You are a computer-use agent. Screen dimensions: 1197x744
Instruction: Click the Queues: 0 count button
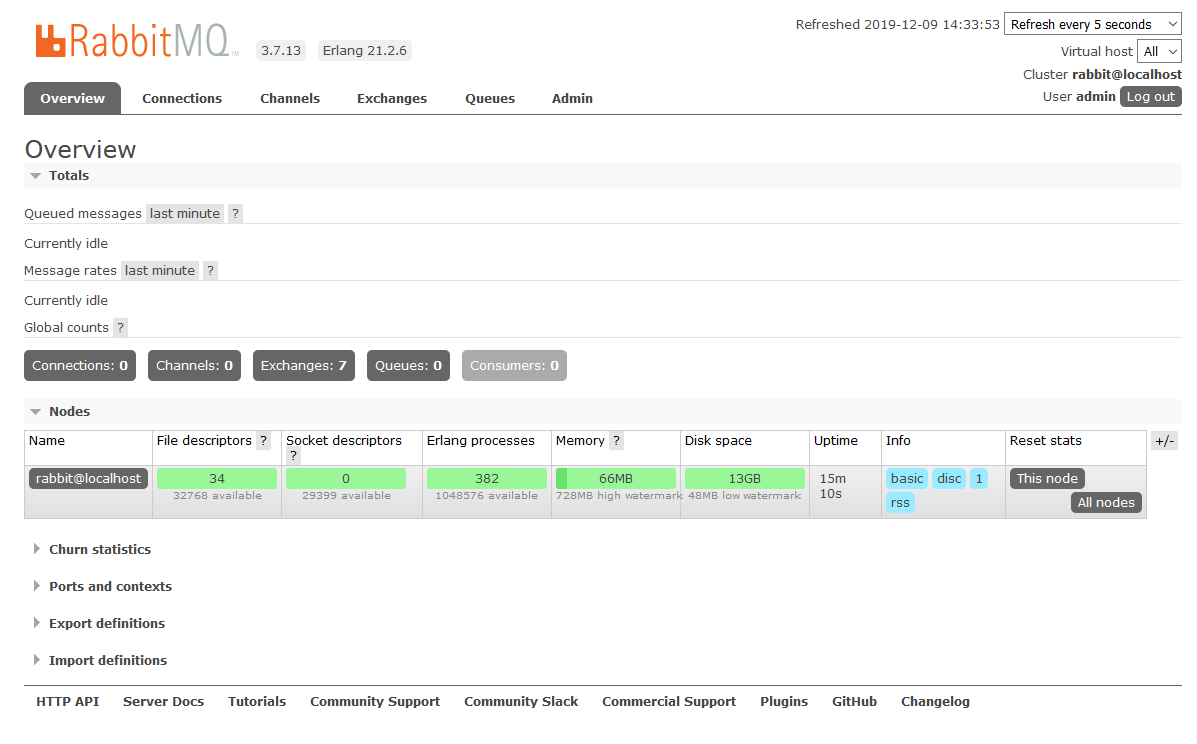(x=408, y=366)
